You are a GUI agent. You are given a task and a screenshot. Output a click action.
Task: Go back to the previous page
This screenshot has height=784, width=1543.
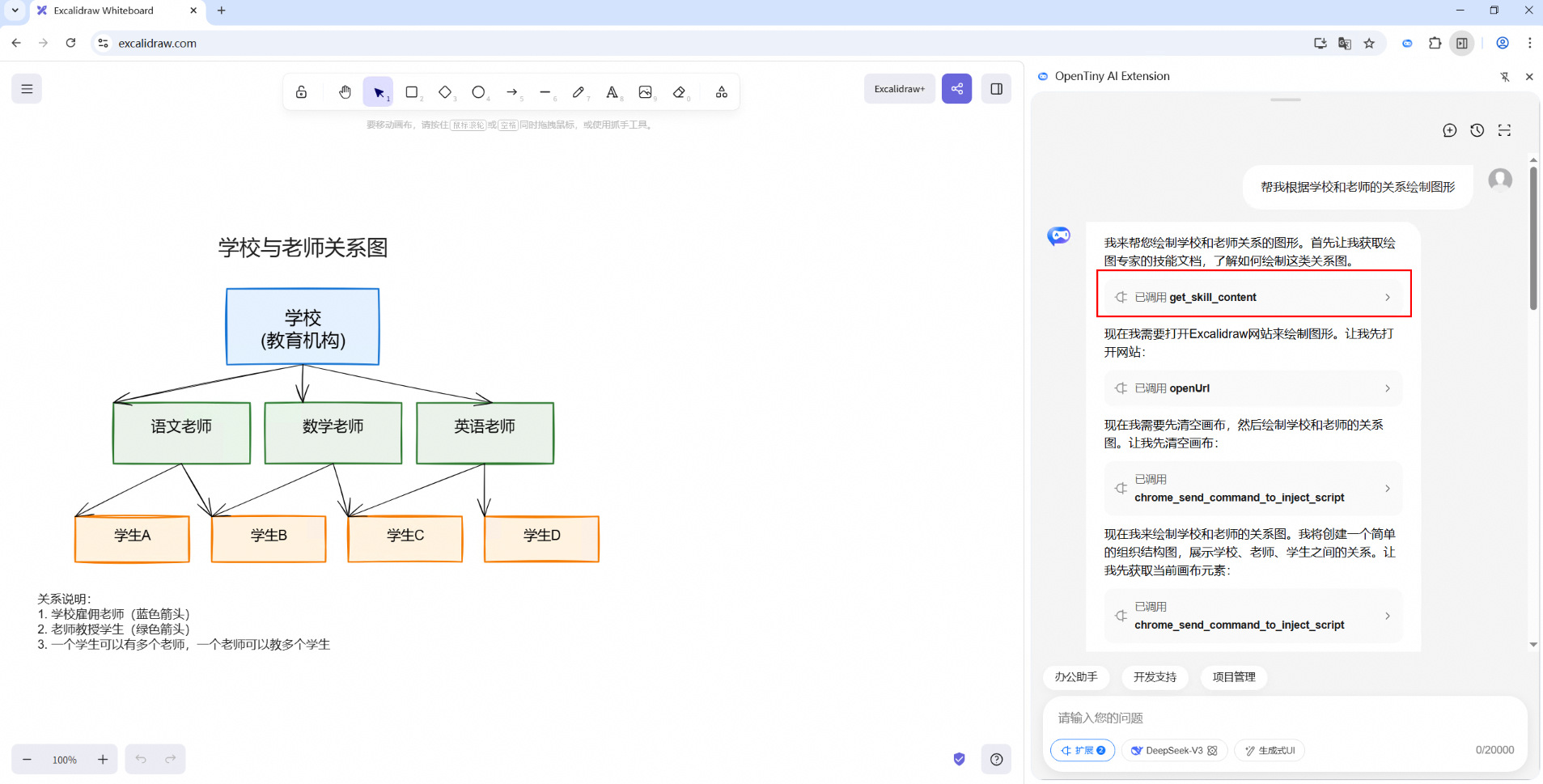pos(16,44)
